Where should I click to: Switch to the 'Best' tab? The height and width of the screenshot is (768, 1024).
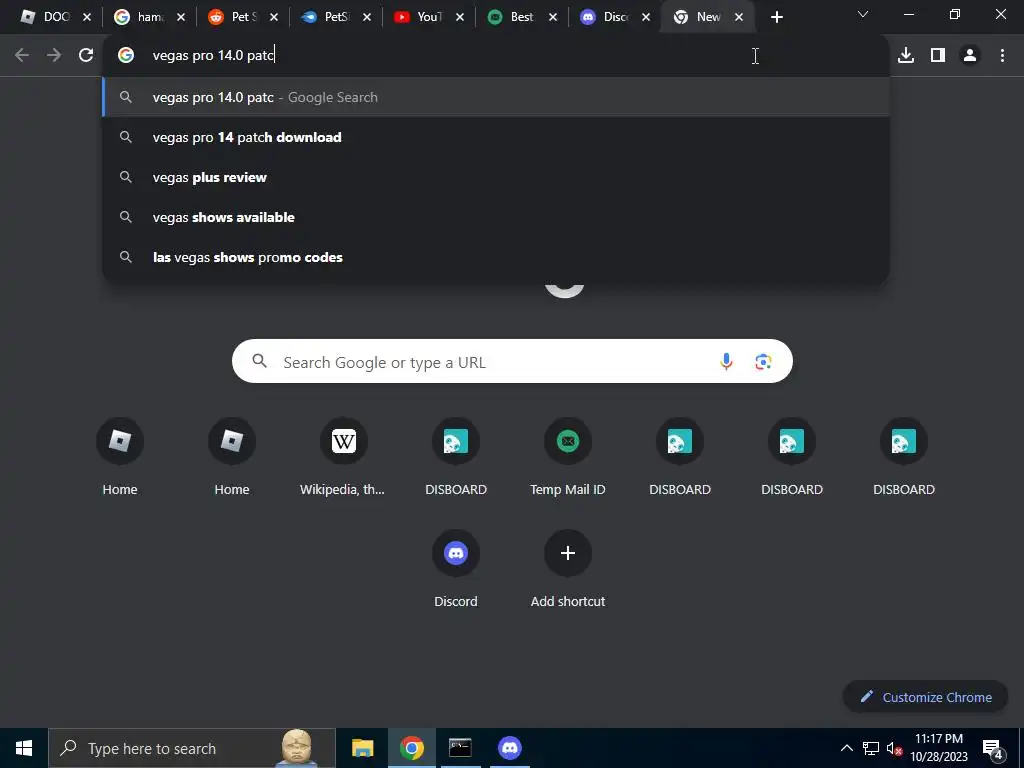click(x=522, y=17)
